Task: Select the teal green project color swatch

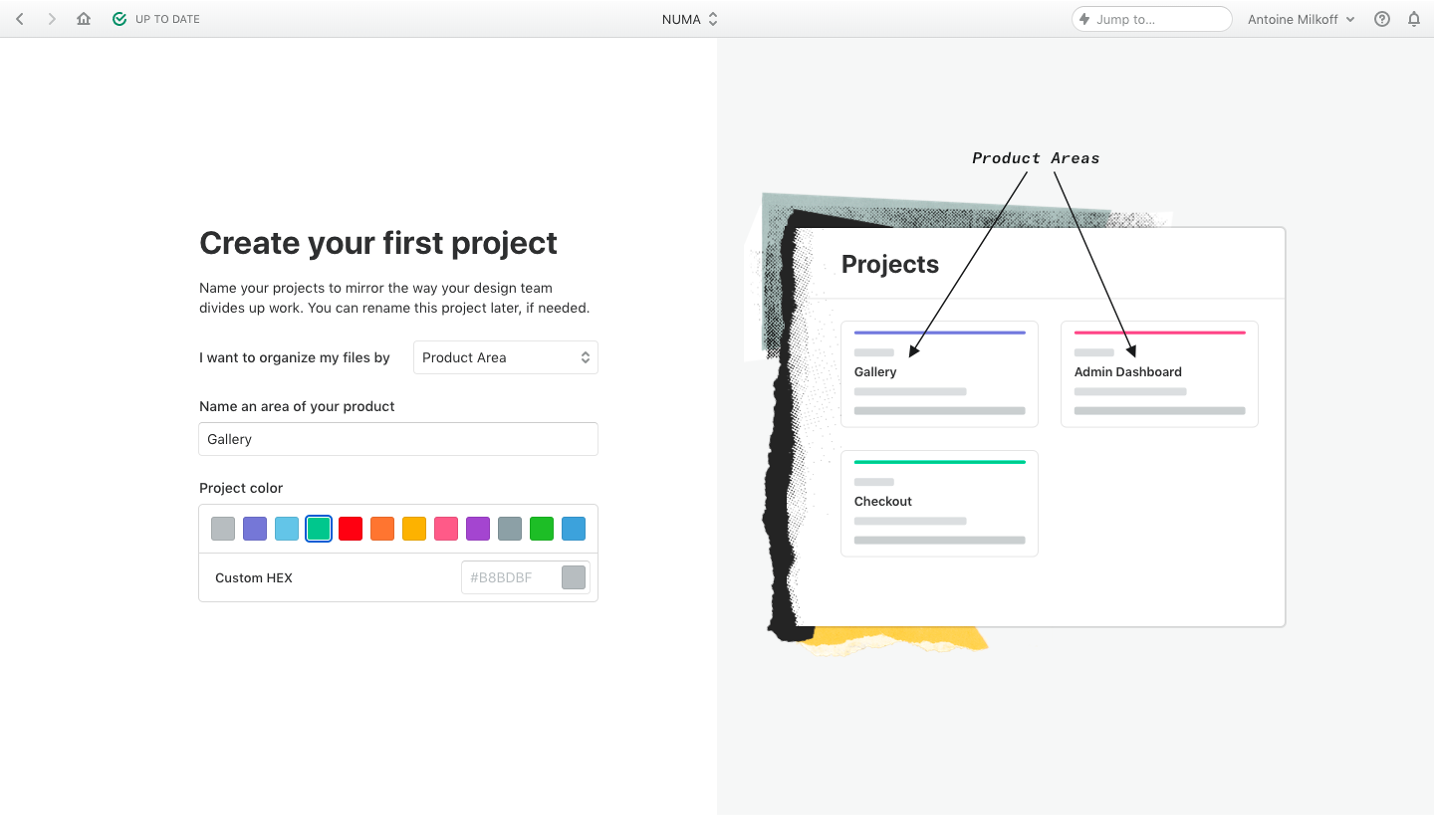Action: tap(319, 529)
